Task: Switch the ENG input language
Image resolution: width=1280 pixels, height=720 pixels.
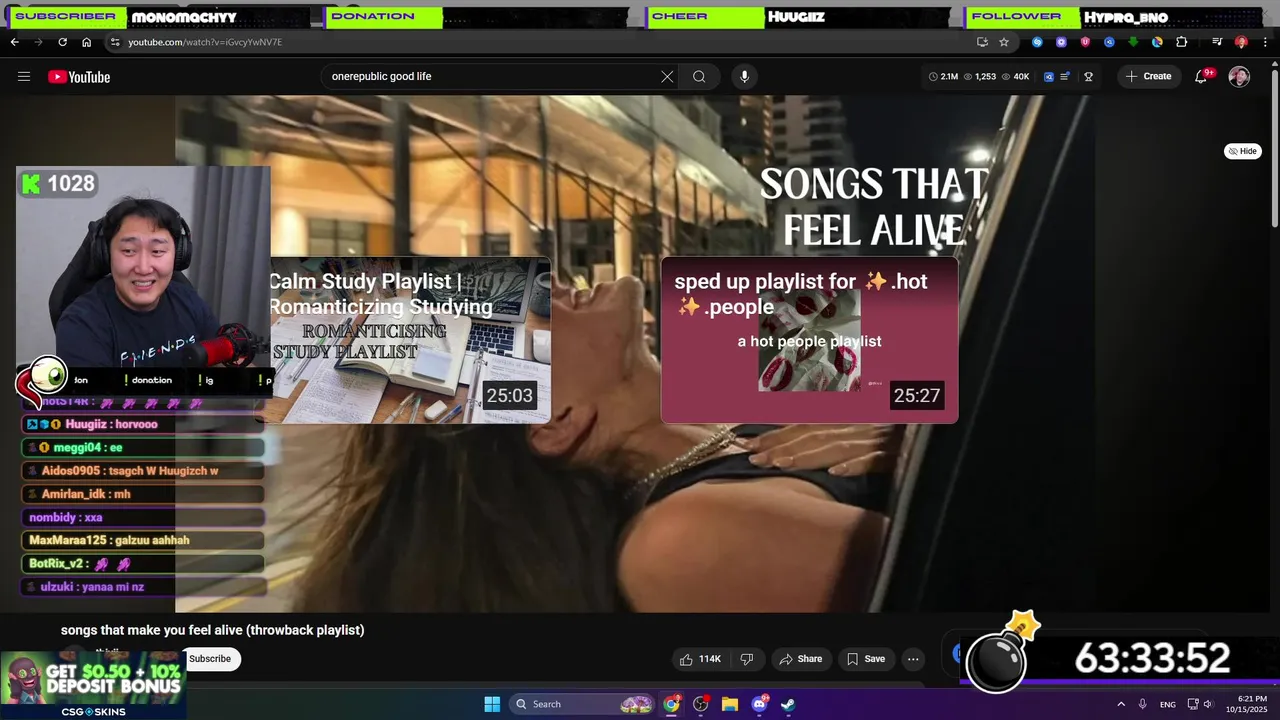Action: pos(1168,704)
